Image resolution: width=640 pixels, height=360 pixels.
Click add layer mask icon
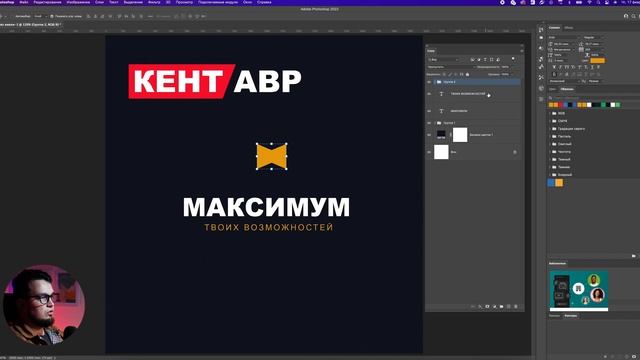[x=487, y=306]
